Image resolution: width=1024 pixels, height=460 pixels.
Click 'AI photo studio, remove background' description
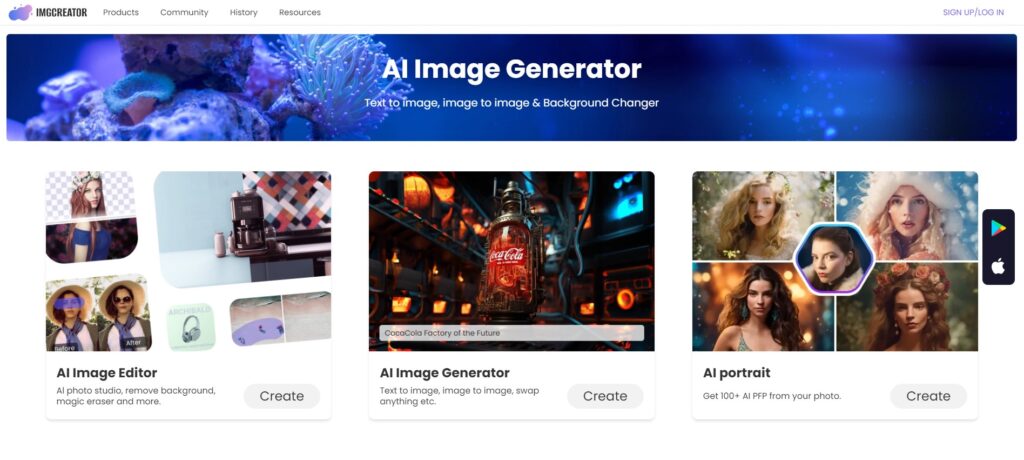coord(136,396)
